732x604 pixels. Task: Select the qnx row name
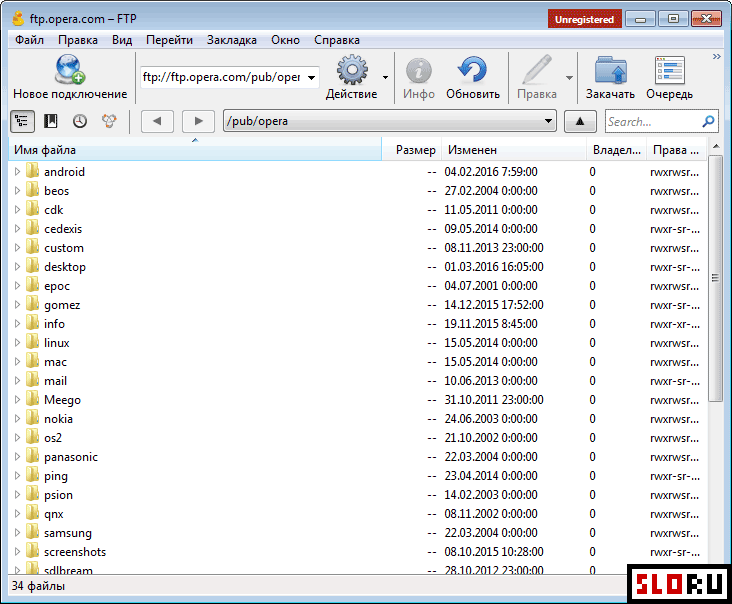click(54, 514)
